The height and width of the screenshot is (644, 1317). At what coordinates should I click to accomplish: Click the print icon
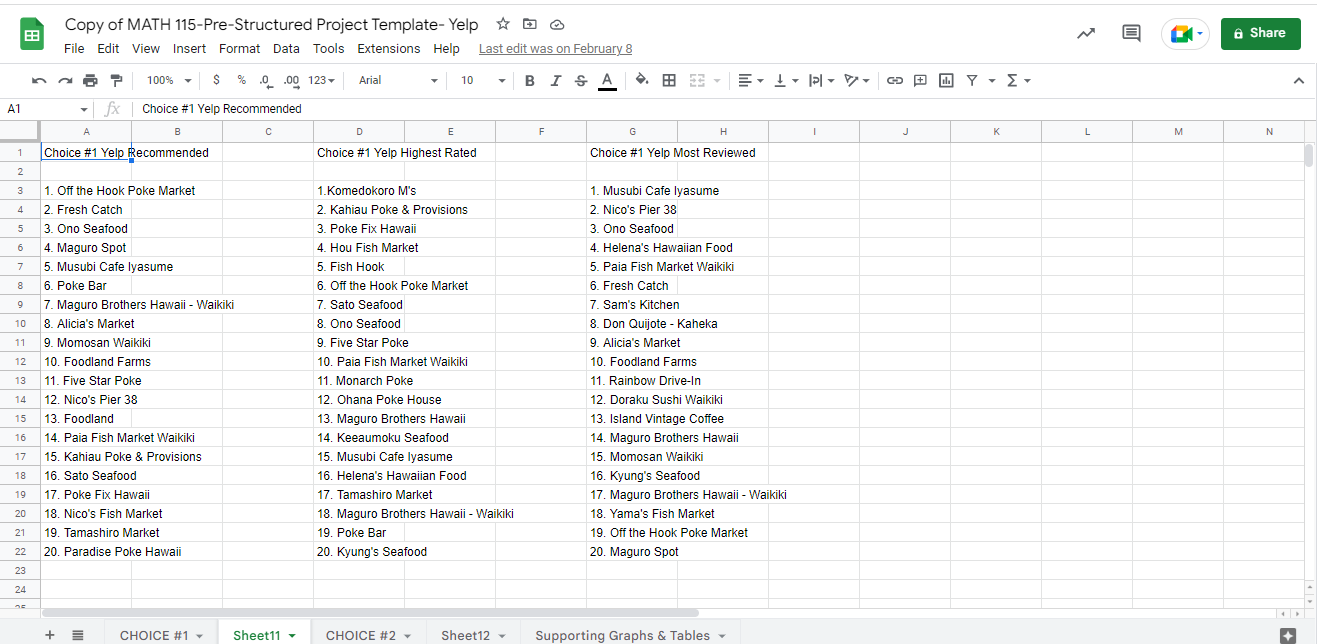point(91,80)
